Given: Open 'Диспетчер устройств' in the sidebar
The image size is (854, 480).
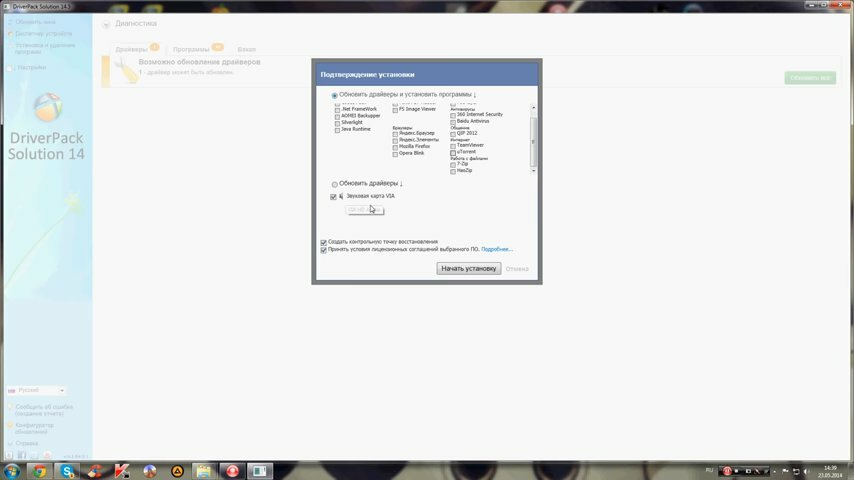Looking at the screenshot, I should [44, 34].
